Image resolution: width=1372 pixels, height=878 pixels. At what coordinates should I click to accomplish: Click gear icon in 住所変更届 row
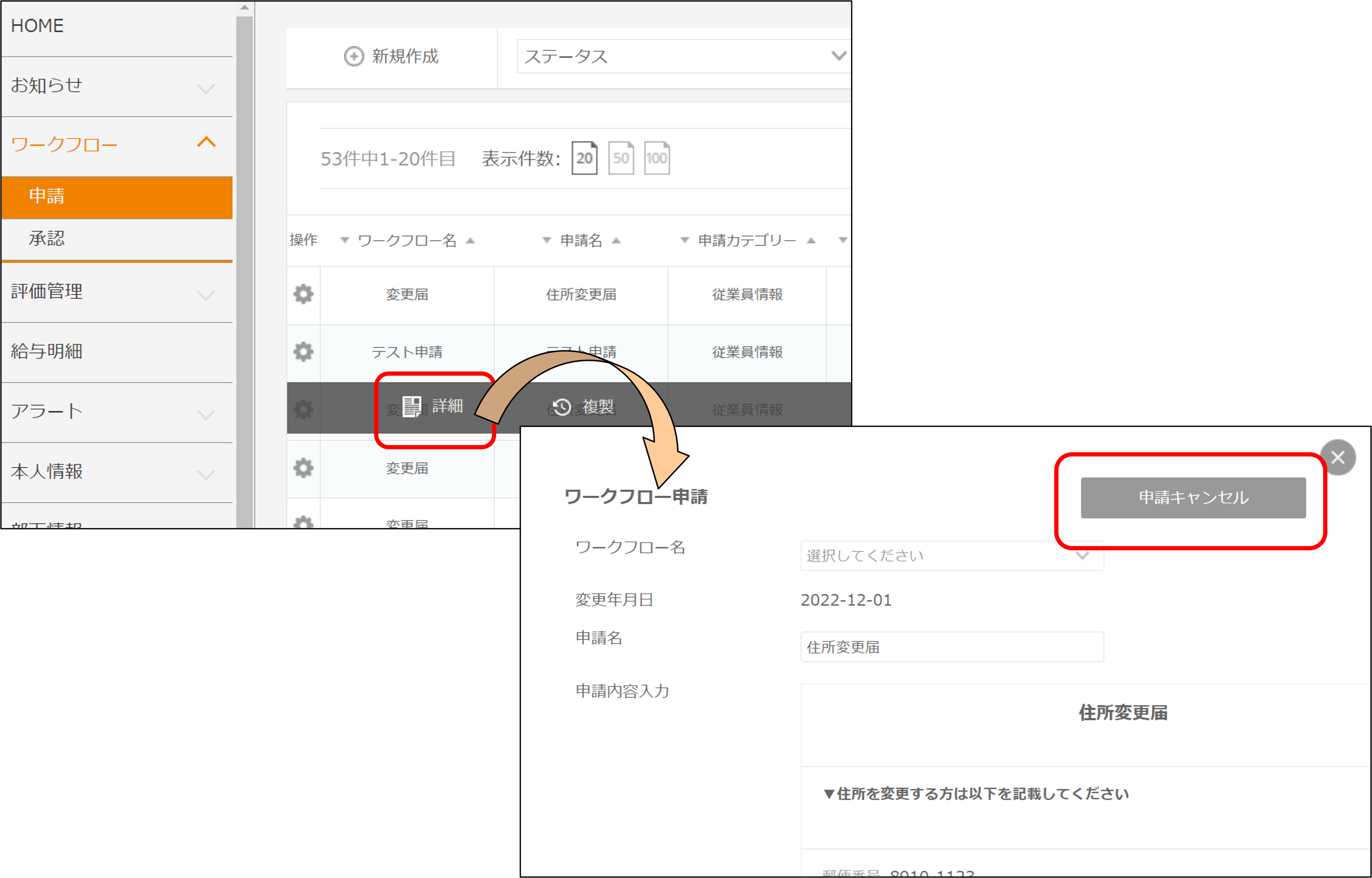coord(303,294)
